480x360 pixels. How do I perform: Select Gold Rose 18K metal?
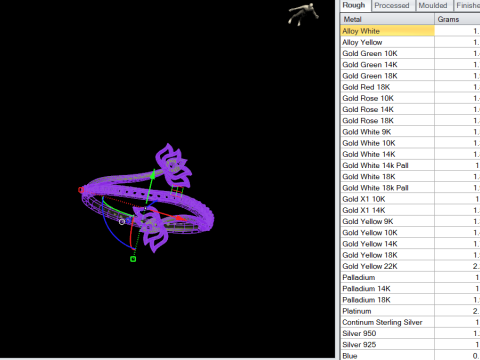410,121
